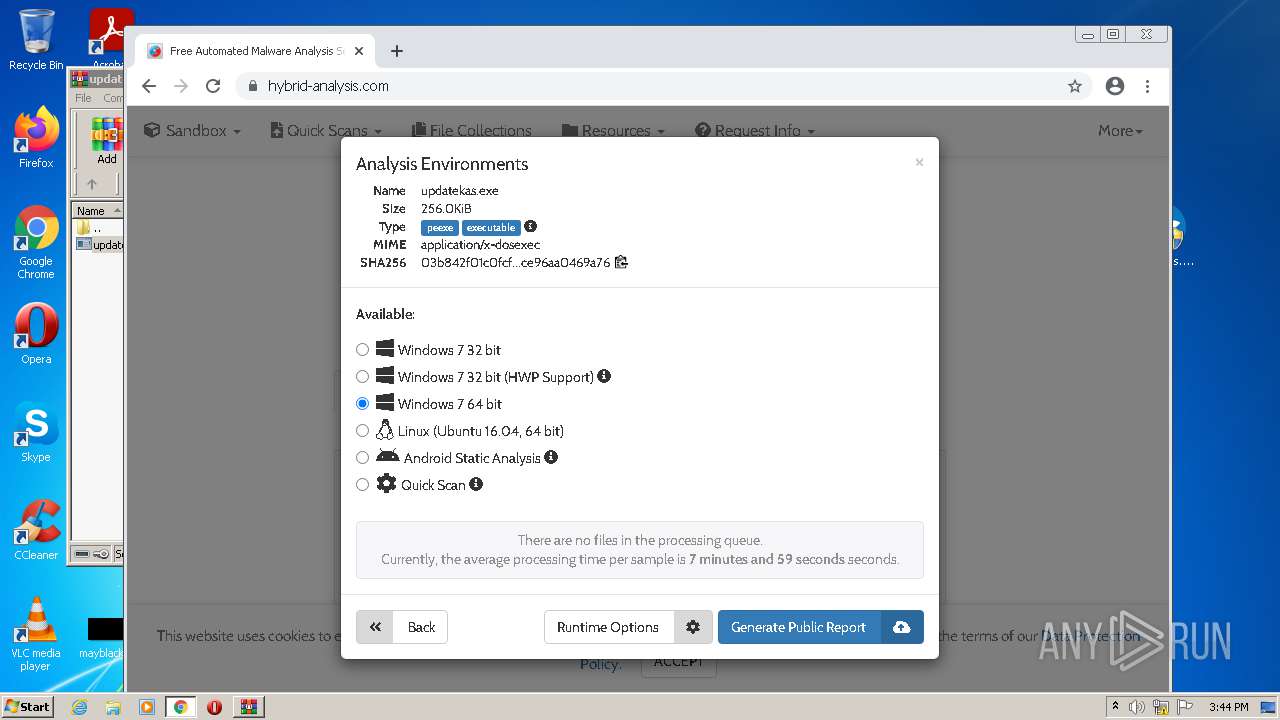Click Opera icon in taskbar
This screenshot has height=720, width=1280.
pyautogui.click(x=214, y=707)
